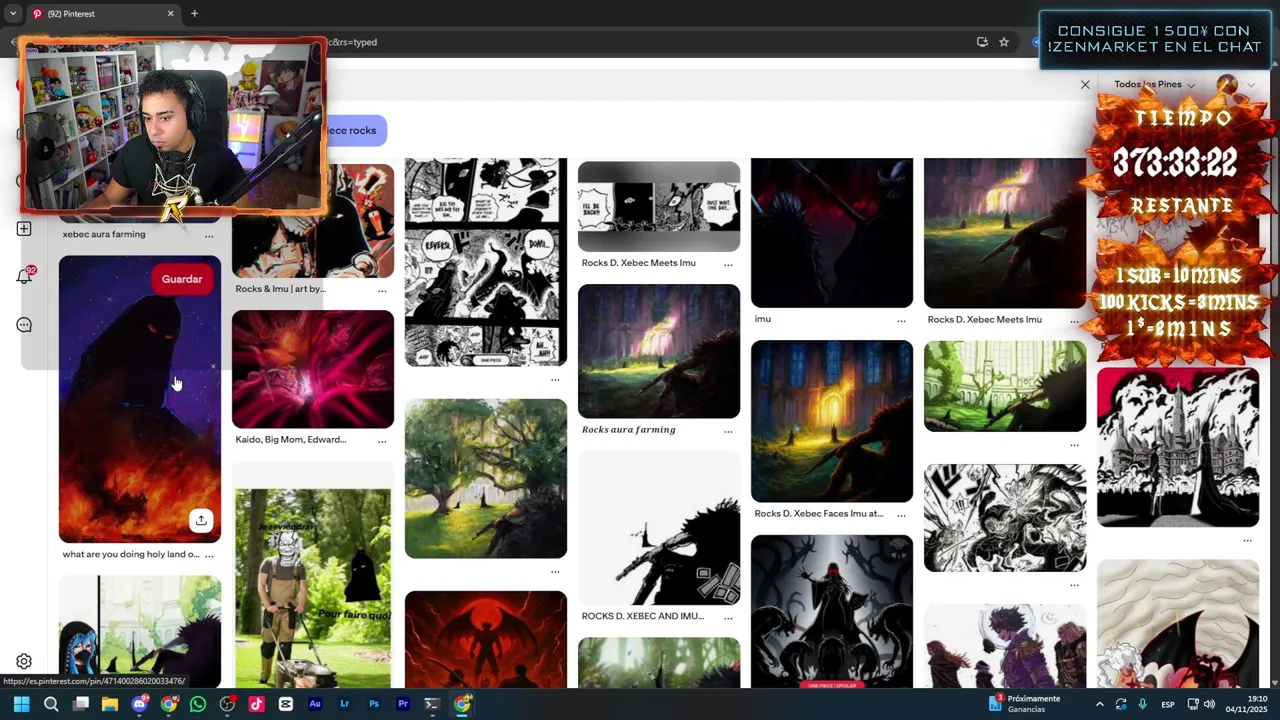The height and width of the screenshot is (720, 1280).
Task: Click the microphone icon in system tray
Action: point(1142,704)
